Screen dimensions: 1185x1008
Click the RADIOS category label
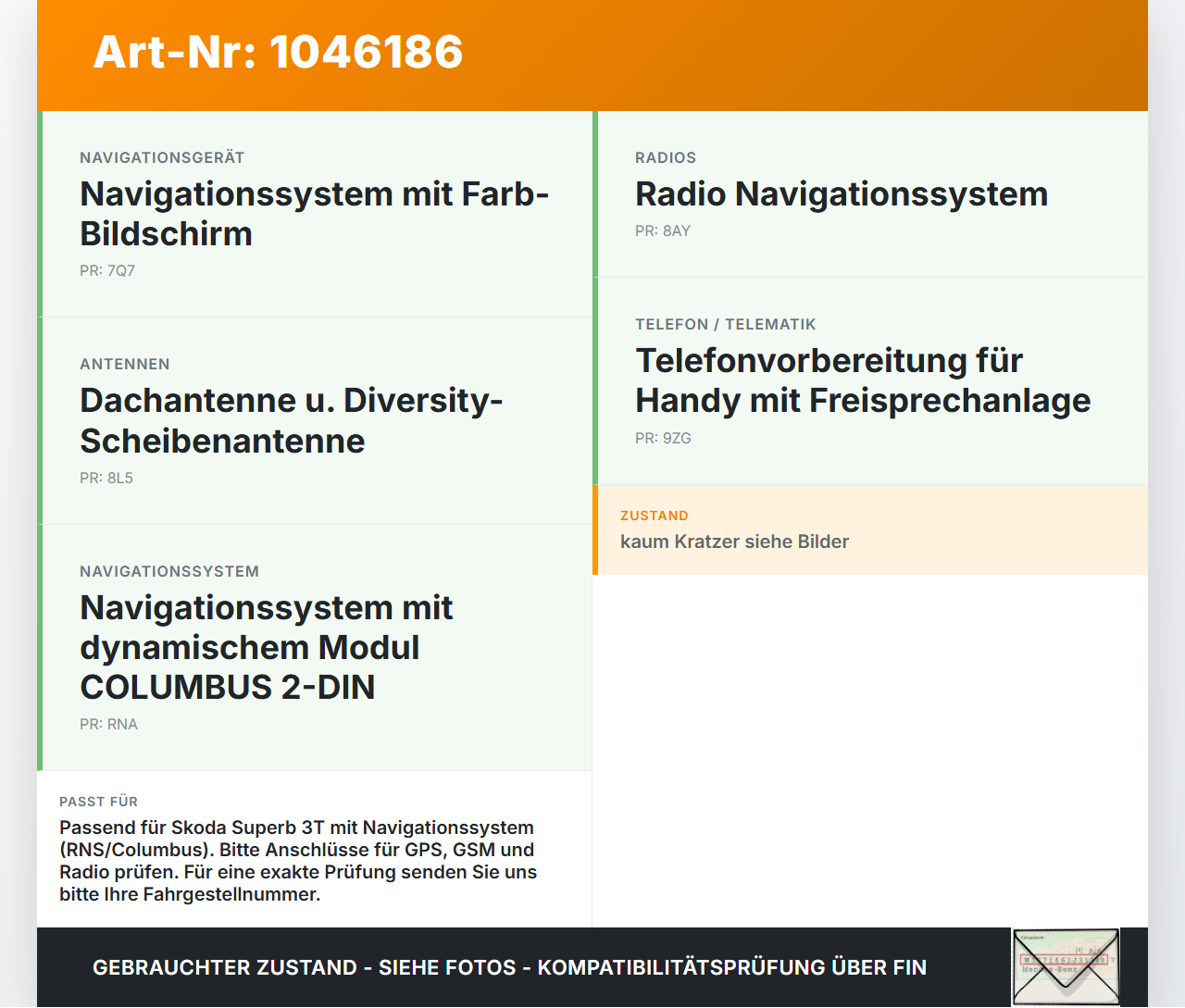[666, 157]
